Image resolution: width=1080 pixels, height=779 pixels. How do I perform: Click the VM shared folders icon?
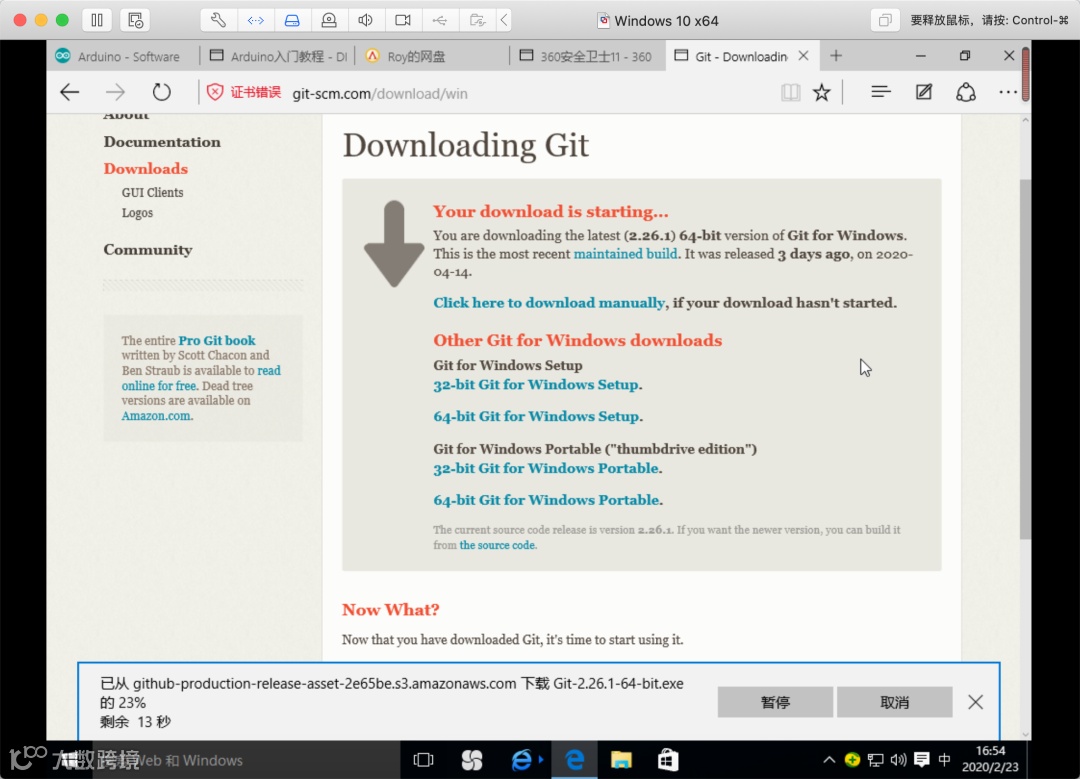click(477, 20)
